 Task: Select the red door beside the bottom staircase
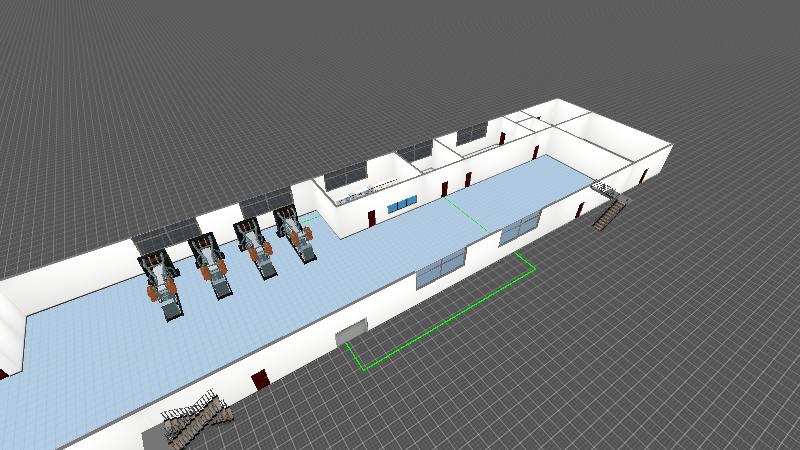click(x=260, y=380)
